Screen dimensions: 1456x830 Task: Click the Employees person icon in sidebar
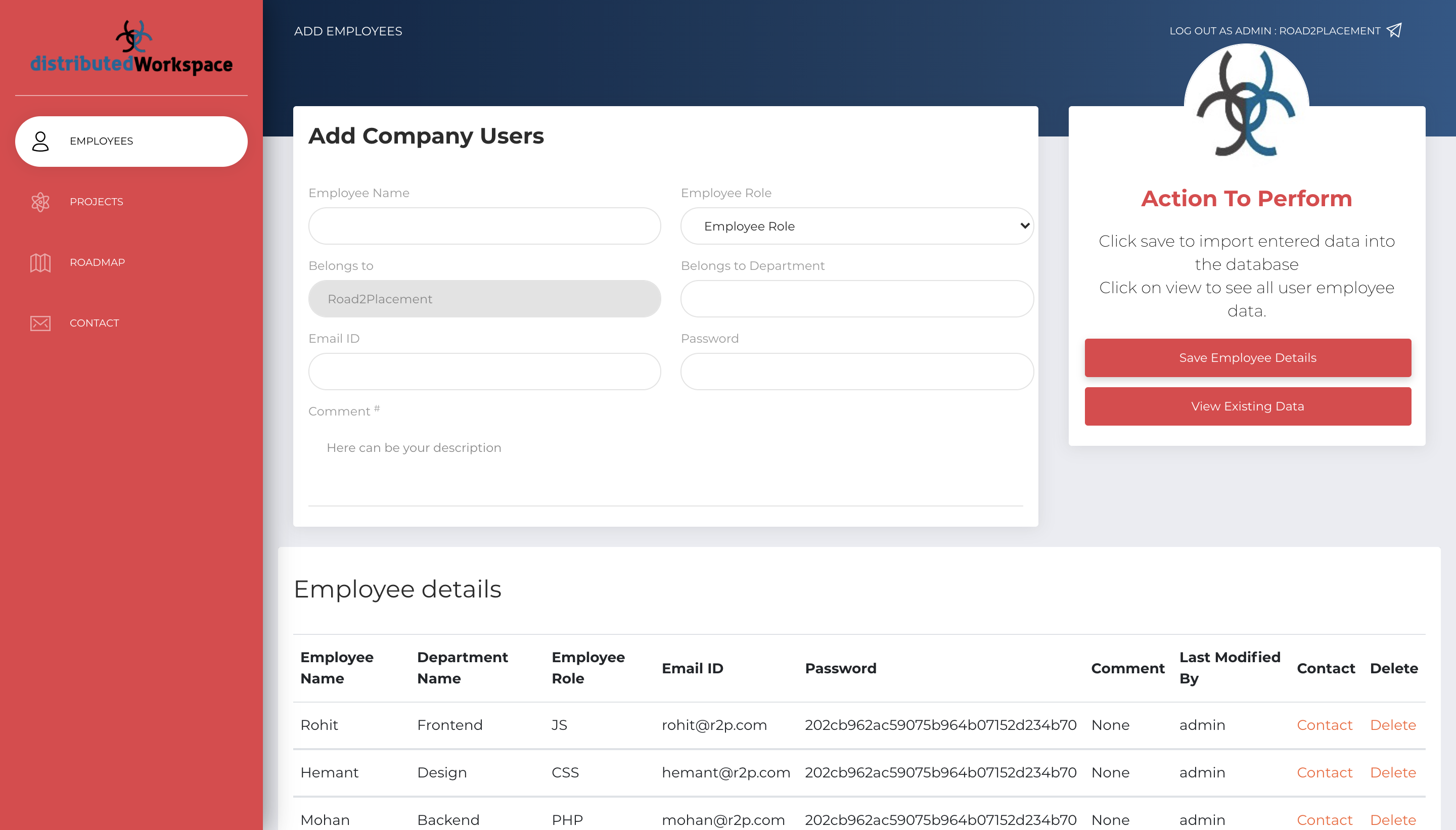point(40,142)
